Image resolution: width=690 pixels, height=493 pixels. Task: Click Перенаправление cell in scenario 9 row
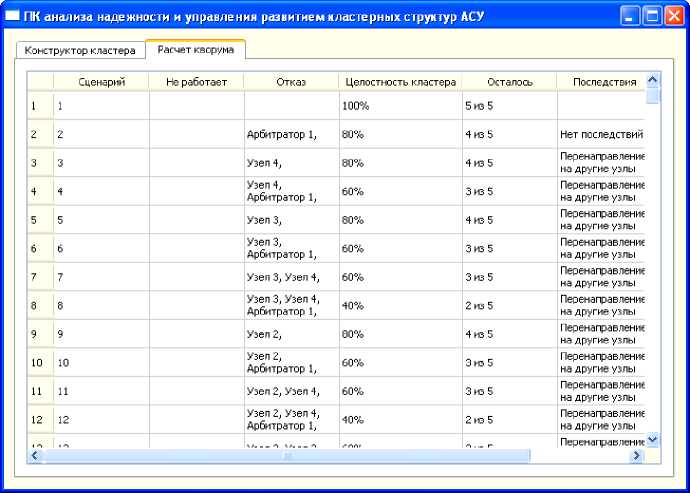[x=601, y=334]
